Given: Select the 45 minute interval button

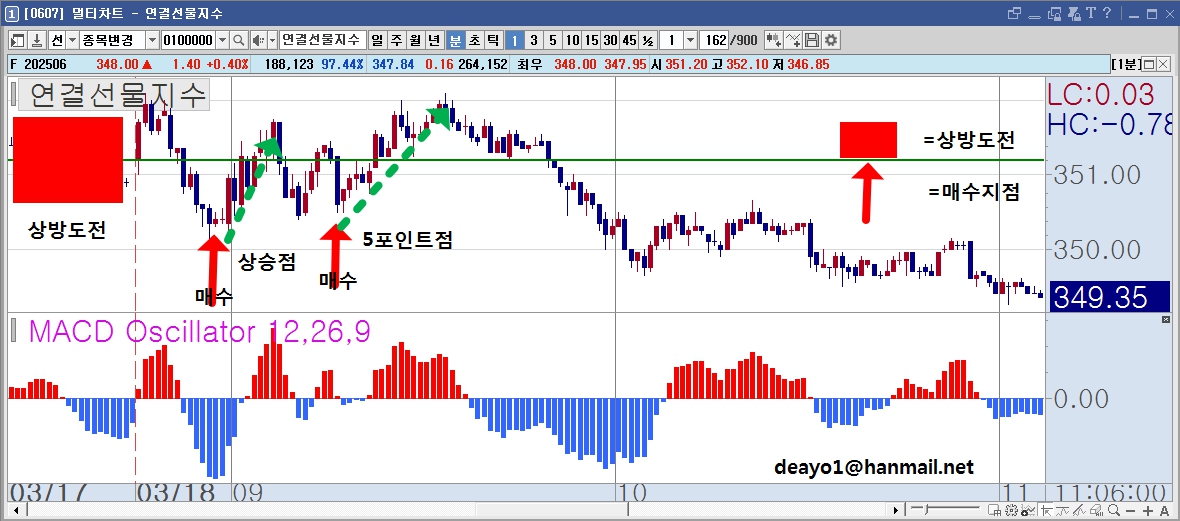Looking at the screenshot, I should [x=629, y=40].
